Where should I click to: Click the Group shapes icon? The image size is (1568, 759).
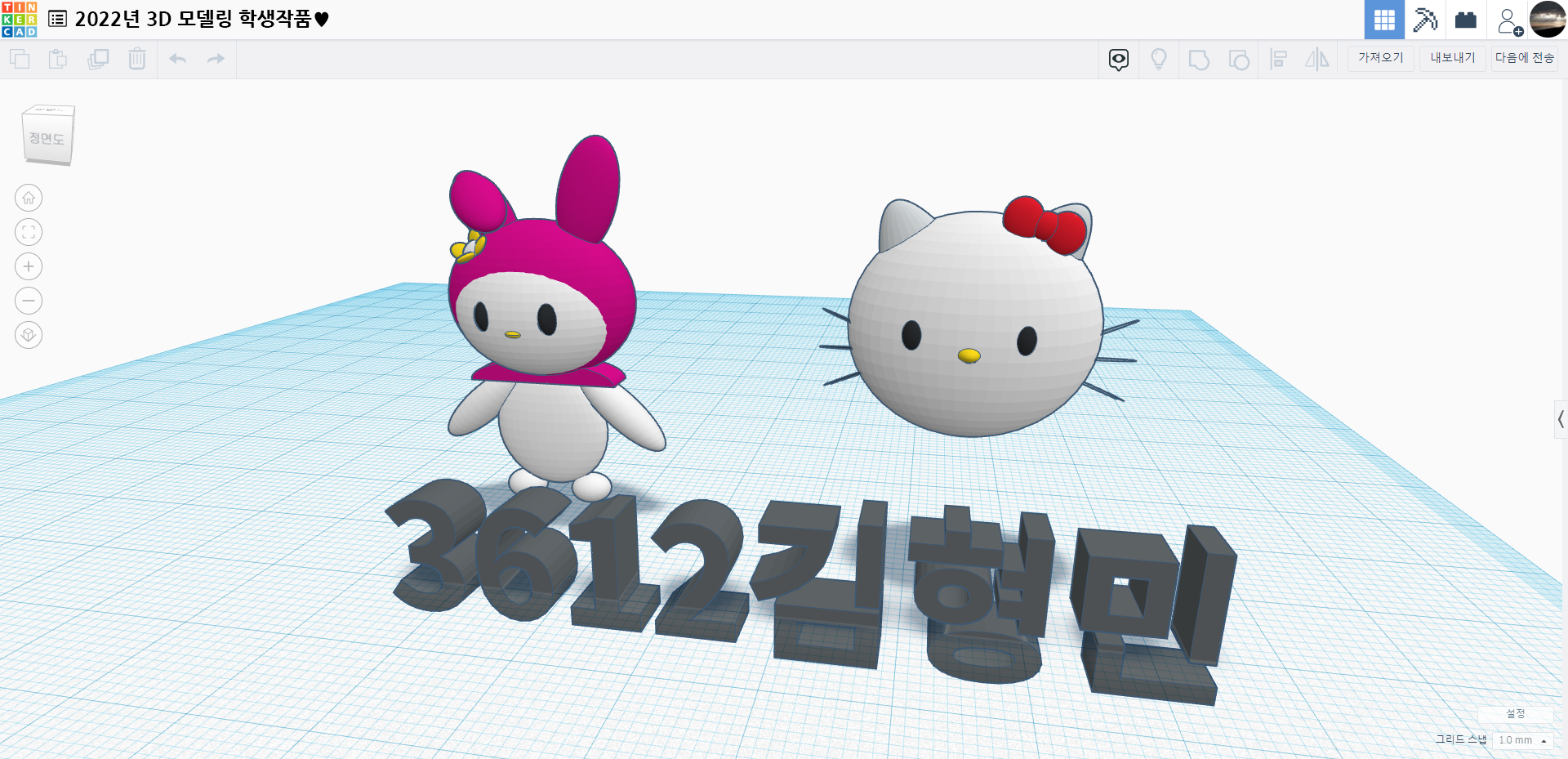(1199, 60)
